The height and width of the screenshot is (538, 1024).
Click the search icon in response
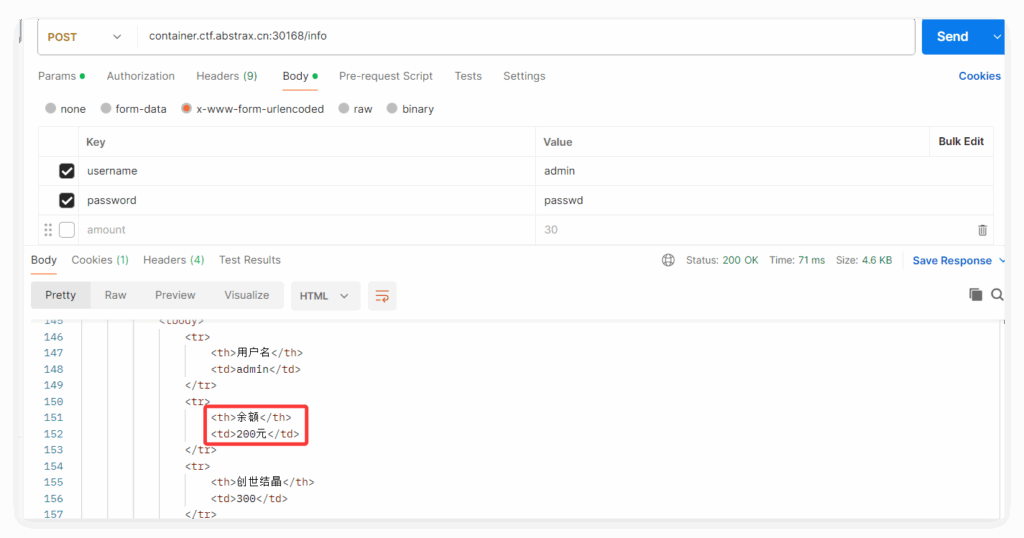[997, 295]
